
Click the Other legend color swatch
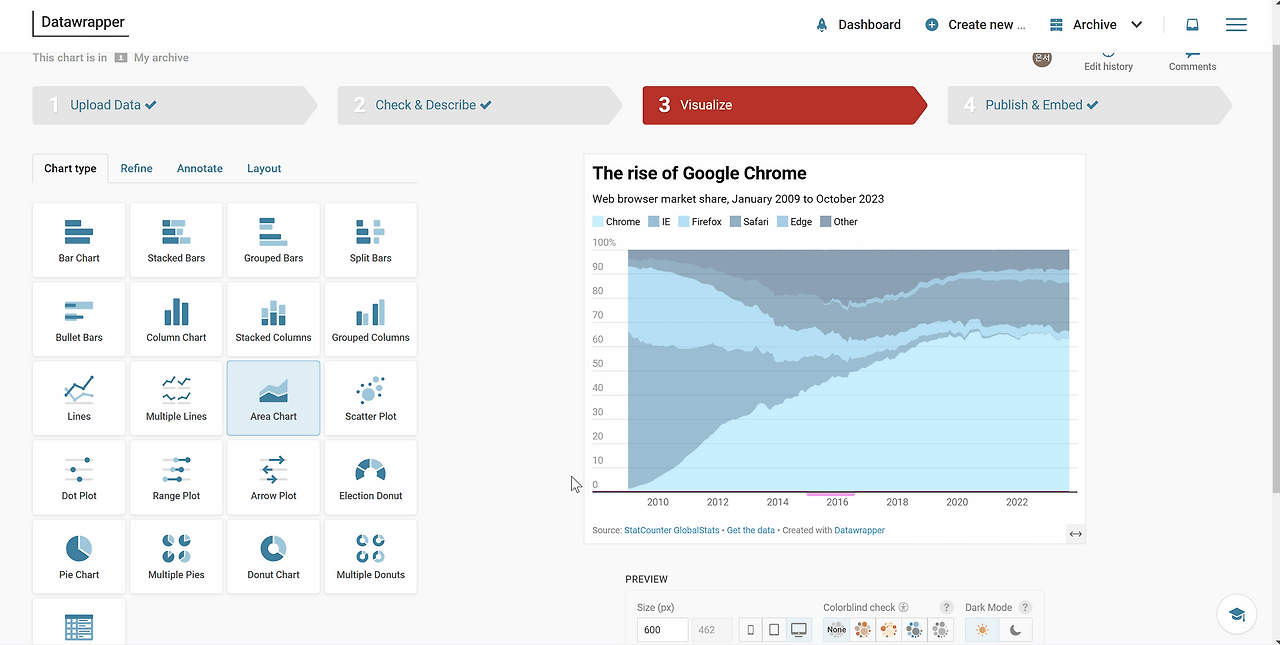[825, 222]
